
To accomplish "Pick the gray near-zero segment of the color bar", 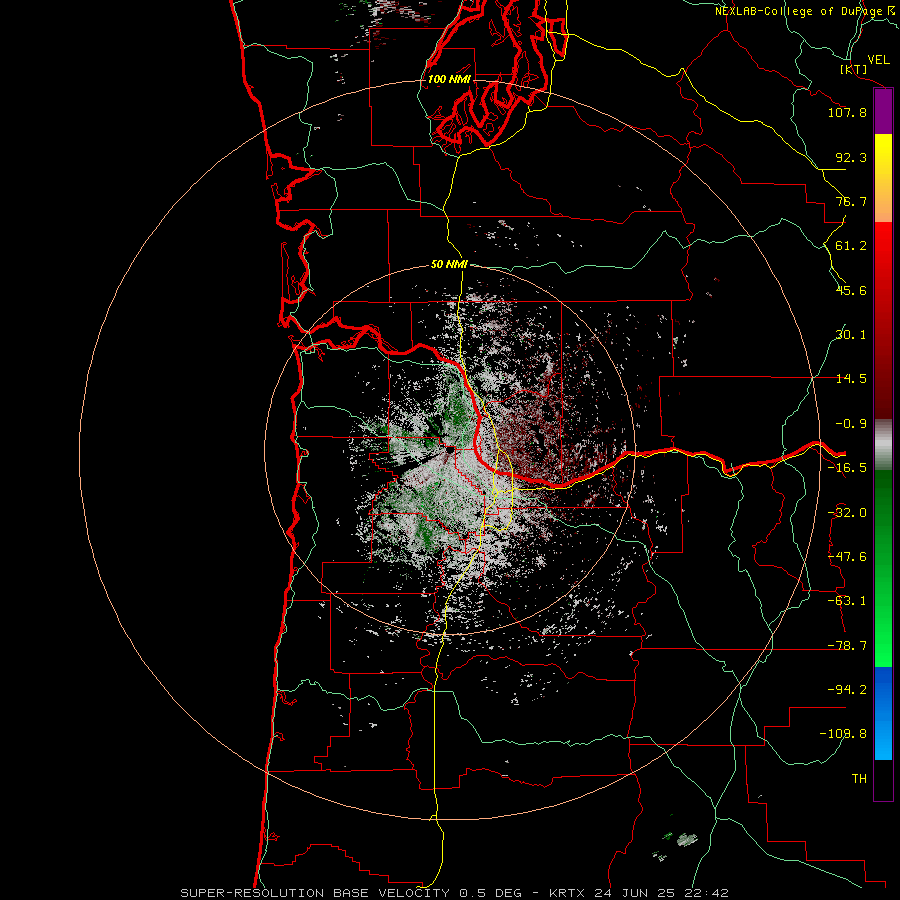I will coord(883,444).
